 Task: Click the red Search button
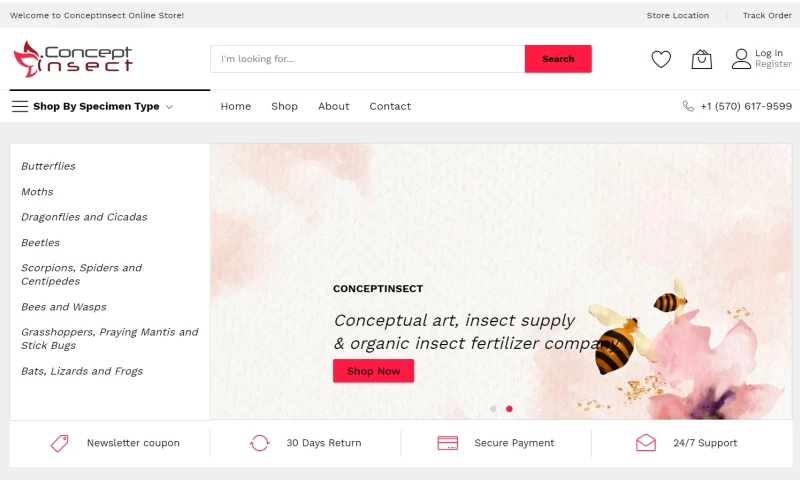pyautogui.click(x=558, y=59)
